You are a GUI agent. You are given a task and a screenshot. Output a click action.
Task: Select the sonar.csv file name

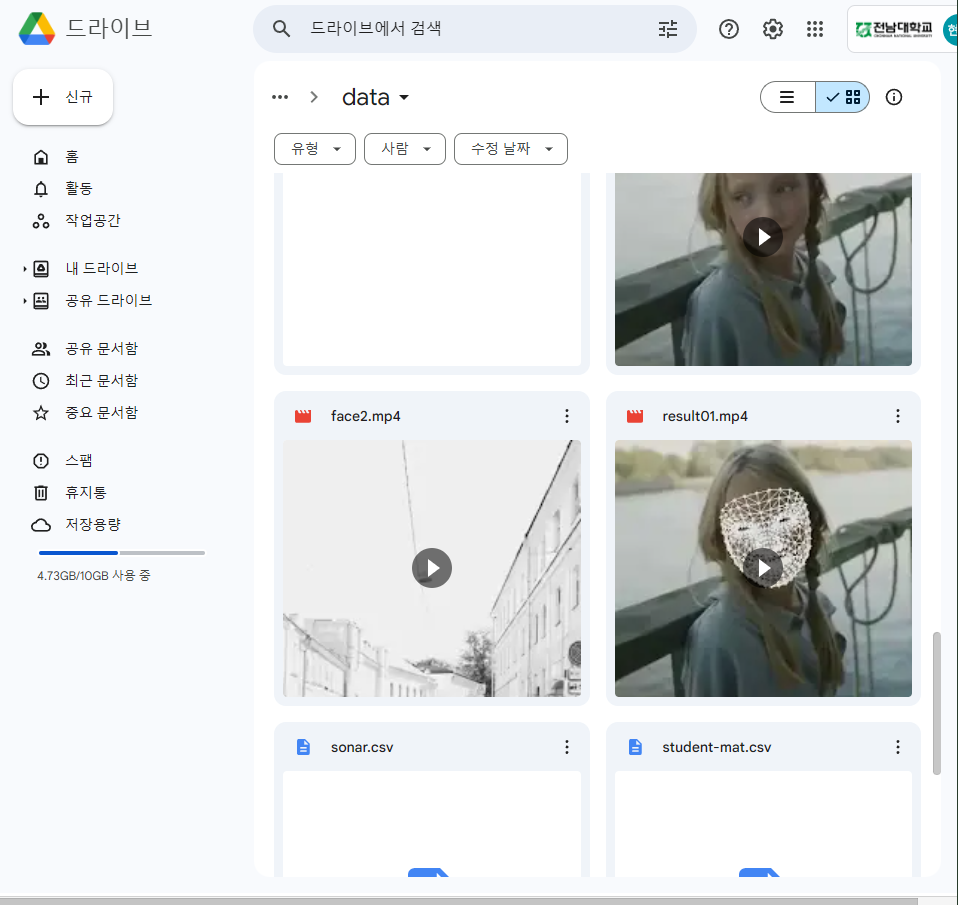click(x=362, y=747)
